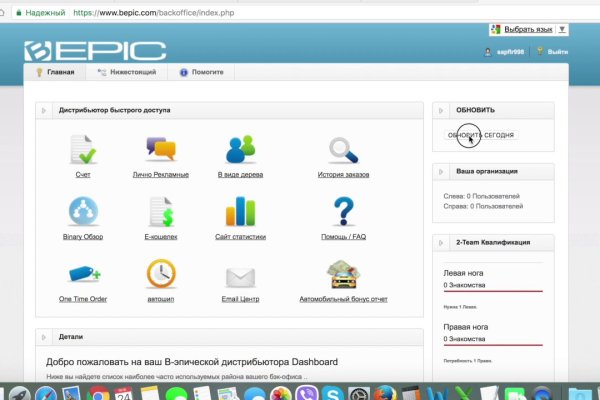Open the Binary Обзор icon

click(x=82, y=212)
